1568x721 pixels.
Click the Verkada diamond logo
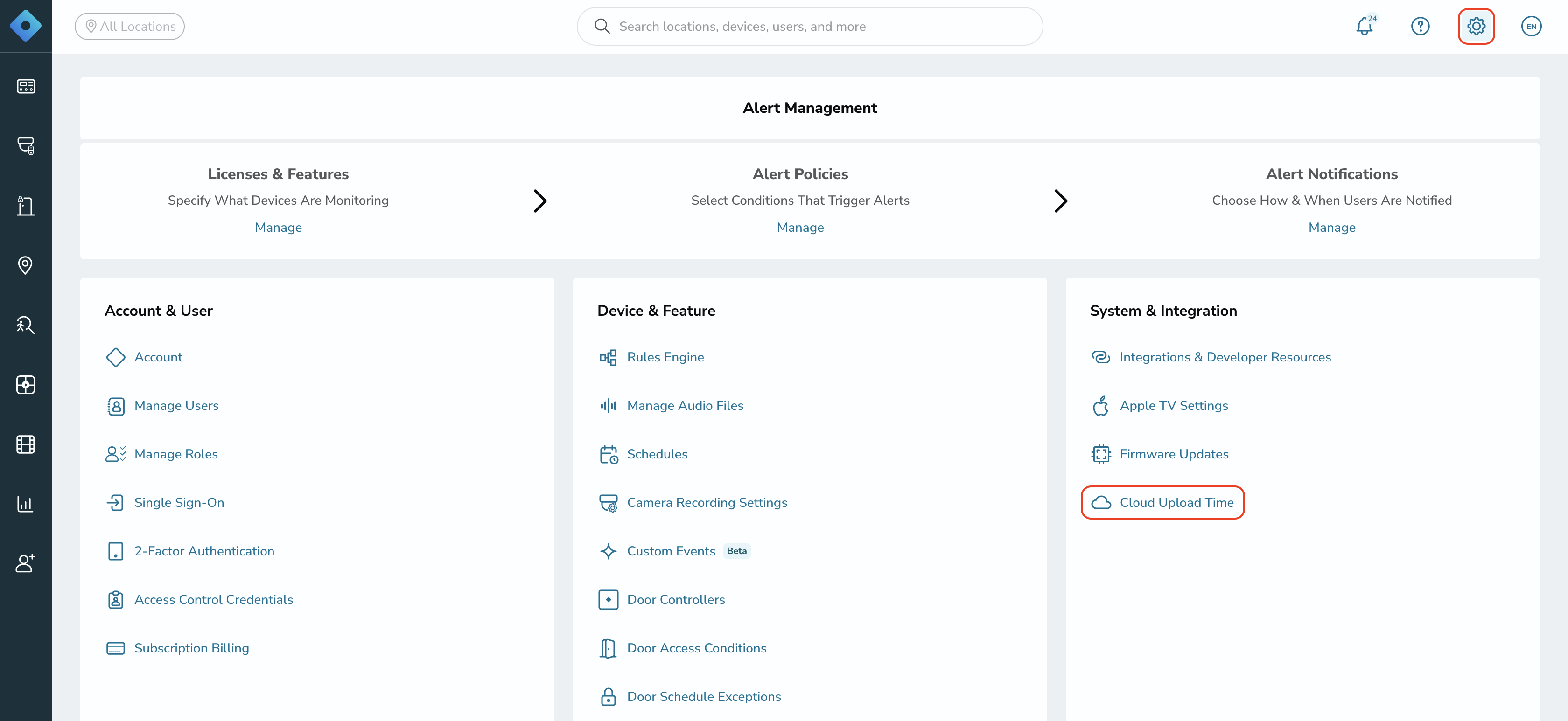coord(26,26)
